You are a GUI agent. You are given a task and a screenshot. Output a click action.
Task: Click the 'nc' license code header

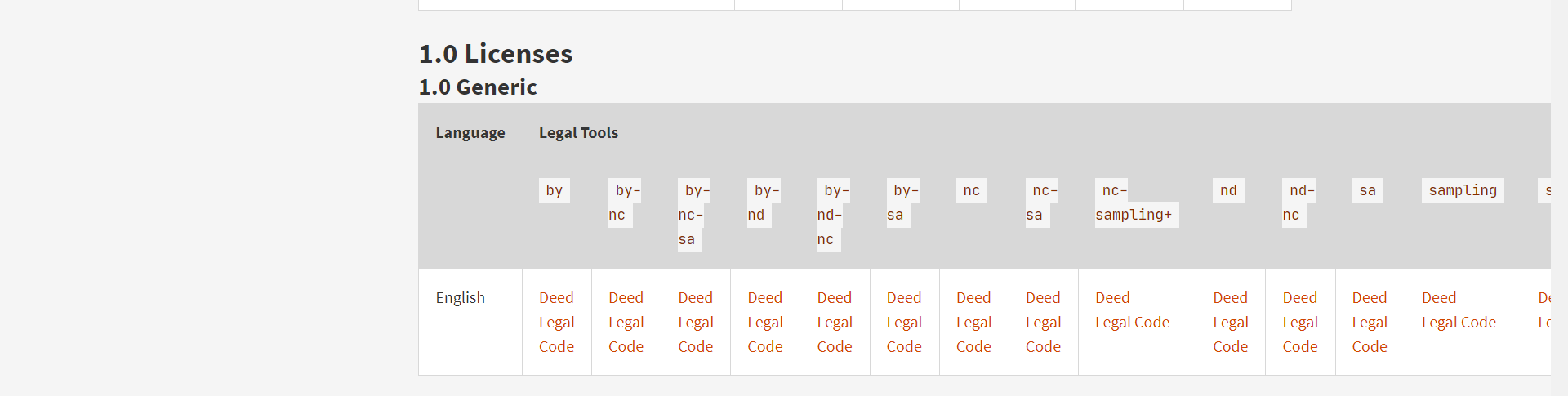[972, 190]
